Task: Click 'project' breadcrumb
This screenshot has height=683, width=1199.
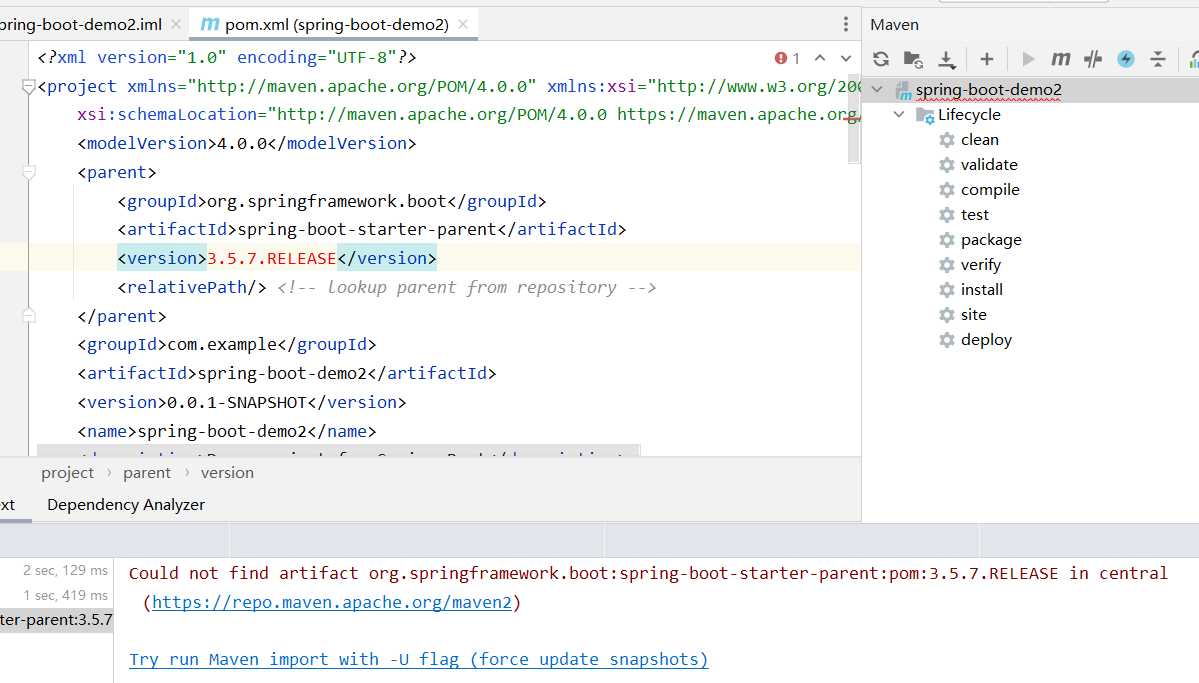Action: click(x=67, y=473)
